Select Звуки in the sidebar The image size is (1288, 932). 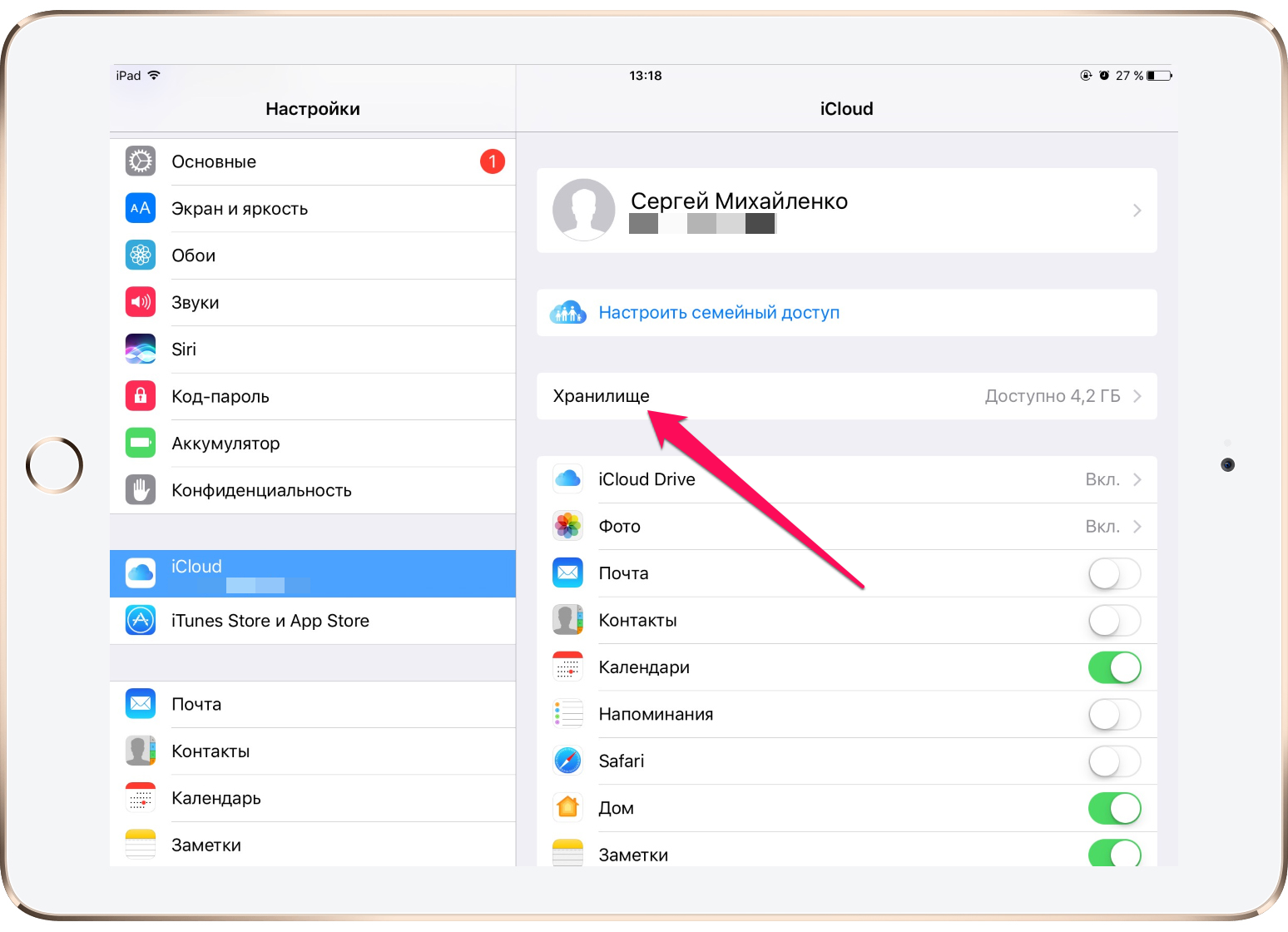tap(313, 302)
